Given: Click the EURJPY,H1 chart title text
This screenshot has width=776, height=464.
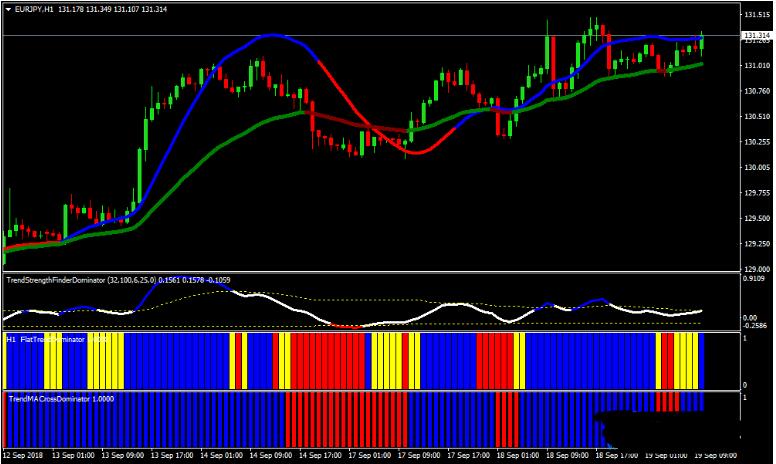Looking at the screenshot, I should (34, 9).
